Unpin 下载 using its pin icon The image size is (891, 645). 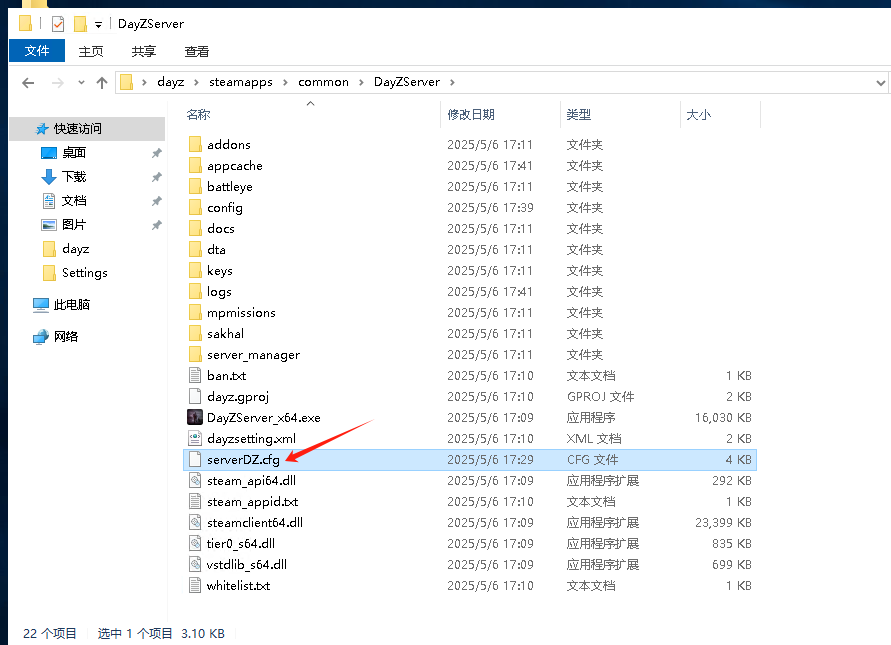pos(157,177)
